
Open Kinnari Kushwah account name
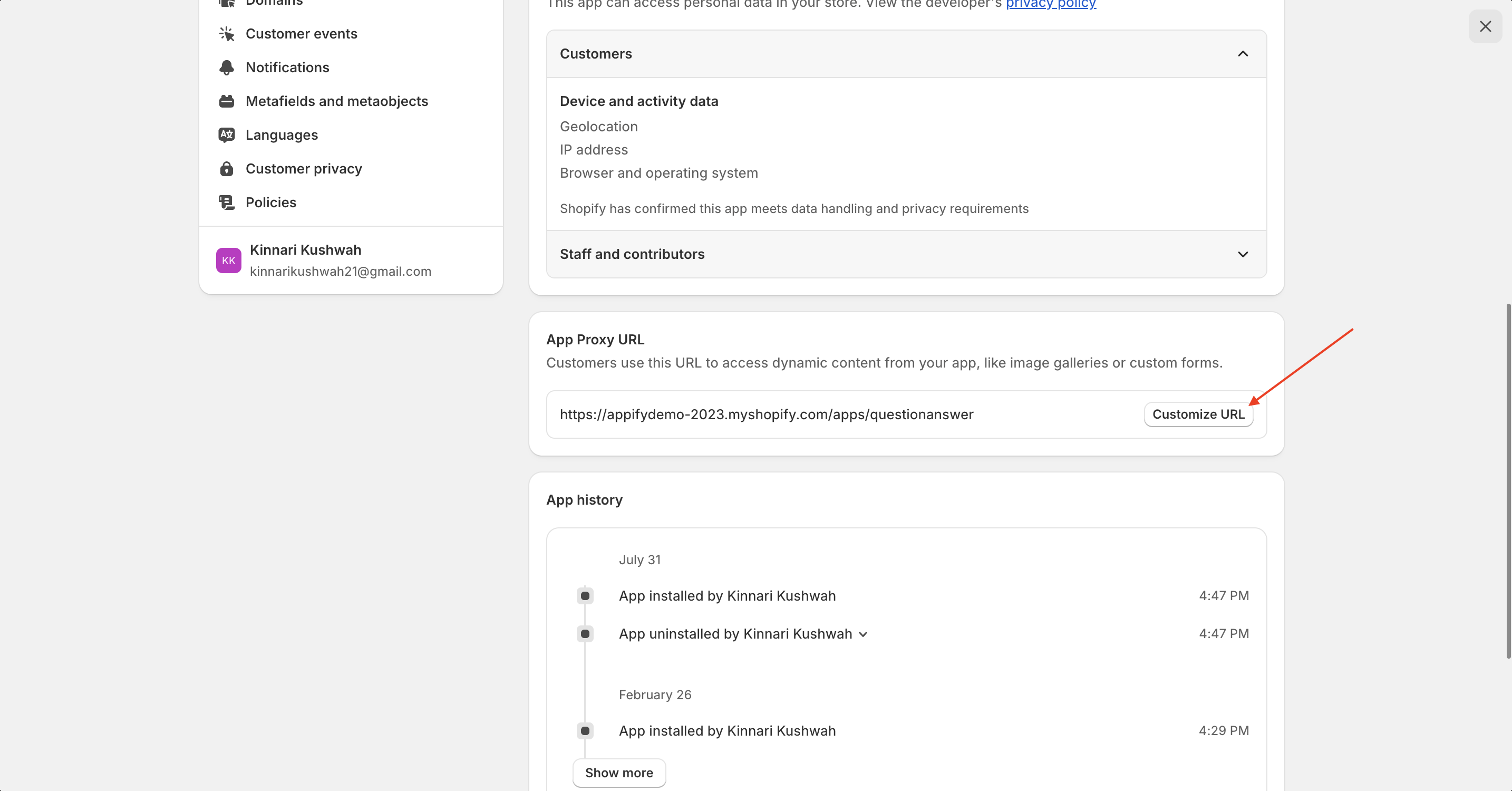tap(305, 250)
